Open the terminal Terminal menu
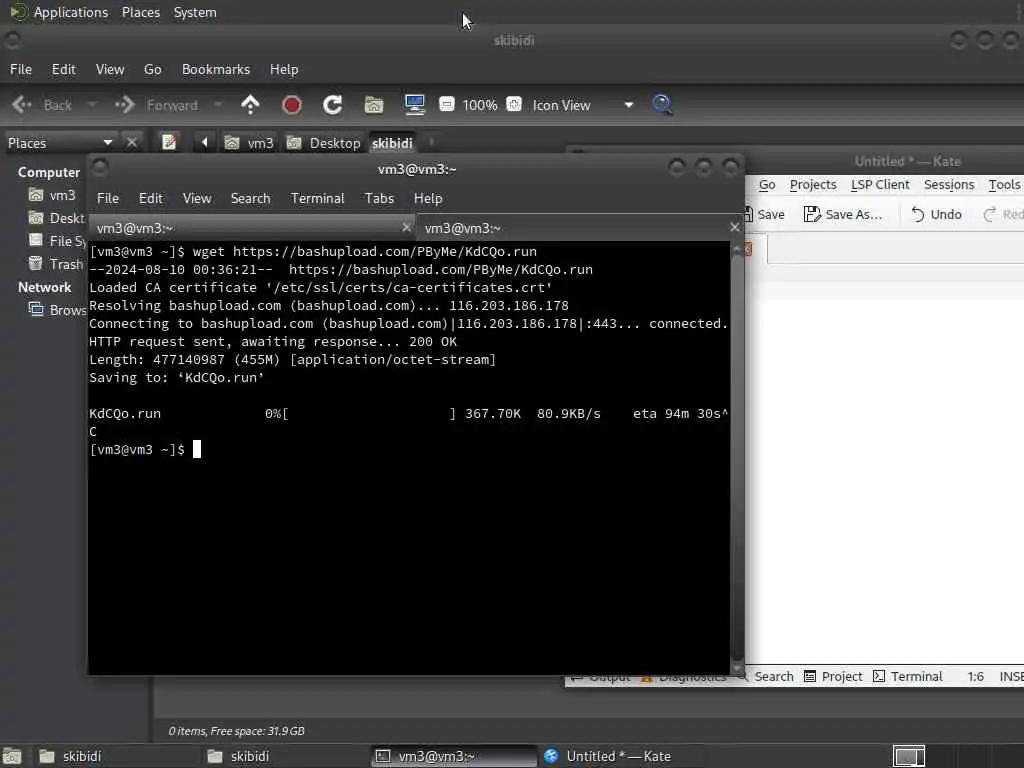Screen dimensions: 1024x768 (x=317, y=198)
